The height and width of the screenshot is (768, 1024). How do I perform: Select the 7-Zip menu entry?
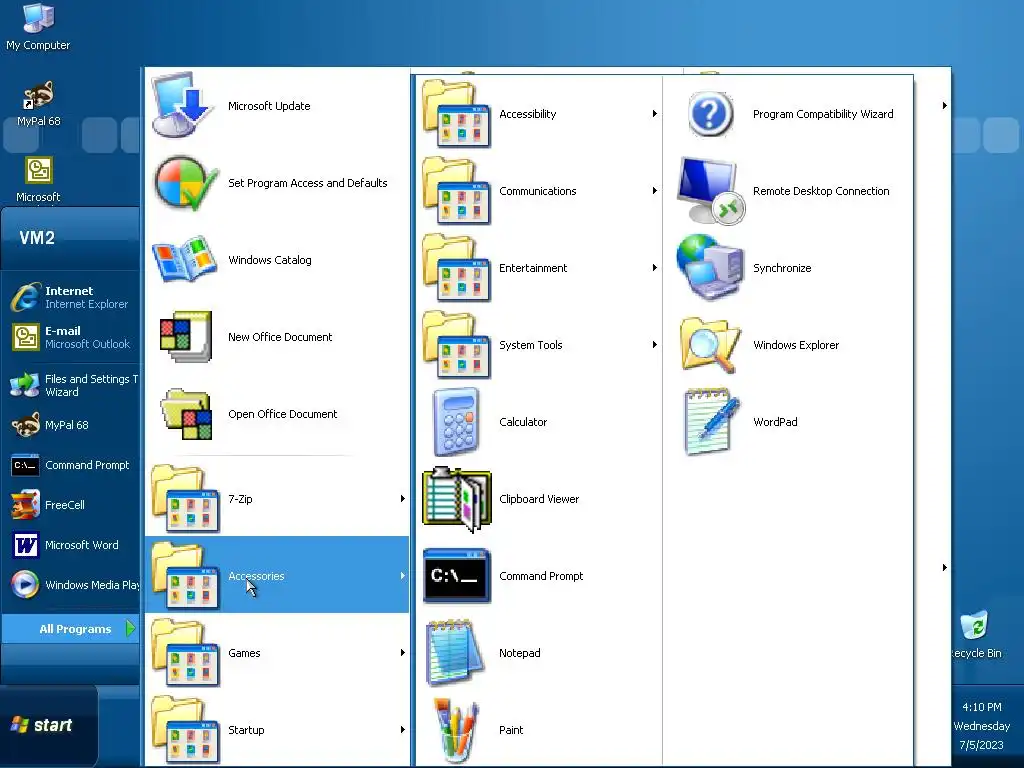(x=277, y=498)
